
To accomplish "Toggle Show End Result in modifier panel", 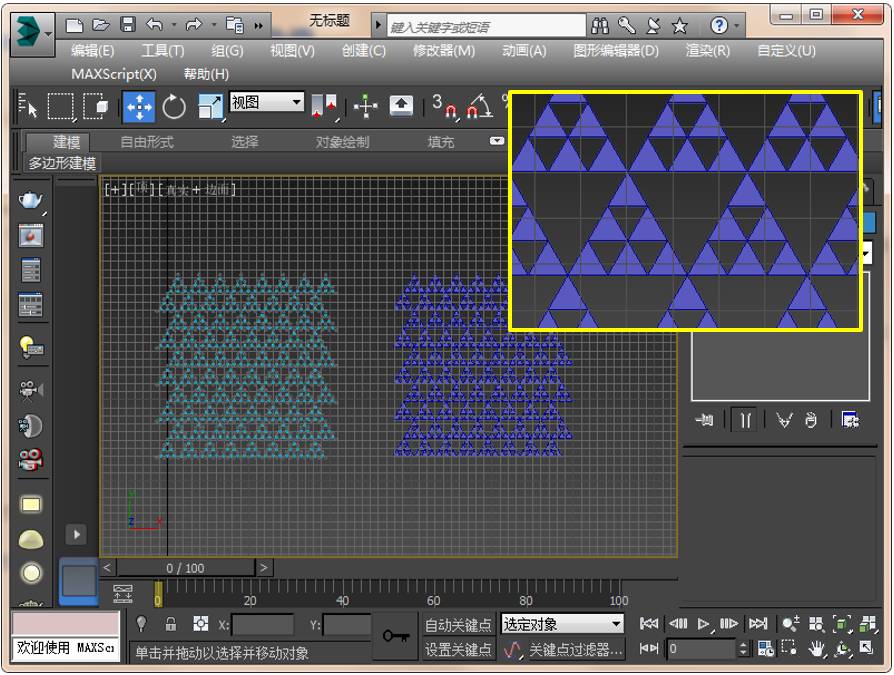I will [745, 421].
